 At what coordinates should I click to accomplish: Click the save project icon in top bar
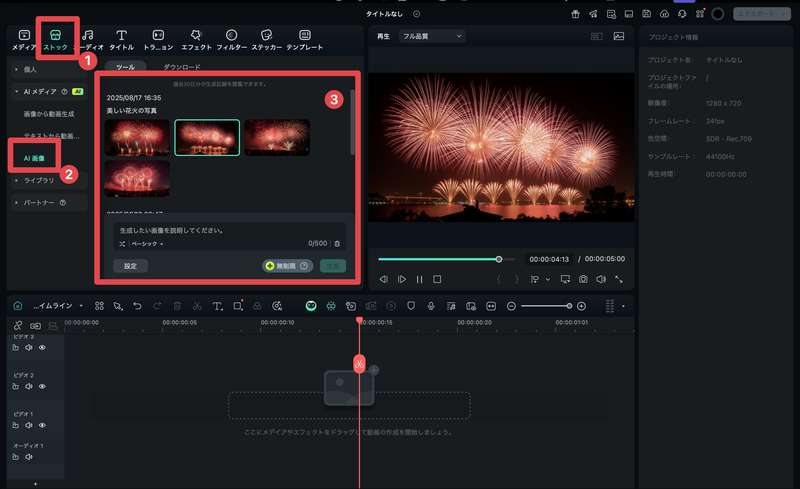[x=646, y=14]
